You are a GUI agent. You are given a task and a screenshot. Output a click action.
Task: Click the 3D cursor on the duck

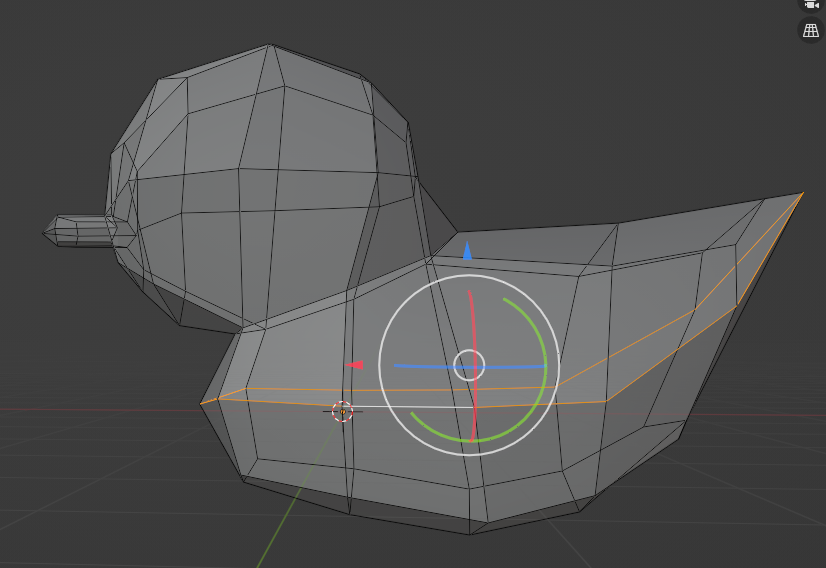click(x=342, y=411)
